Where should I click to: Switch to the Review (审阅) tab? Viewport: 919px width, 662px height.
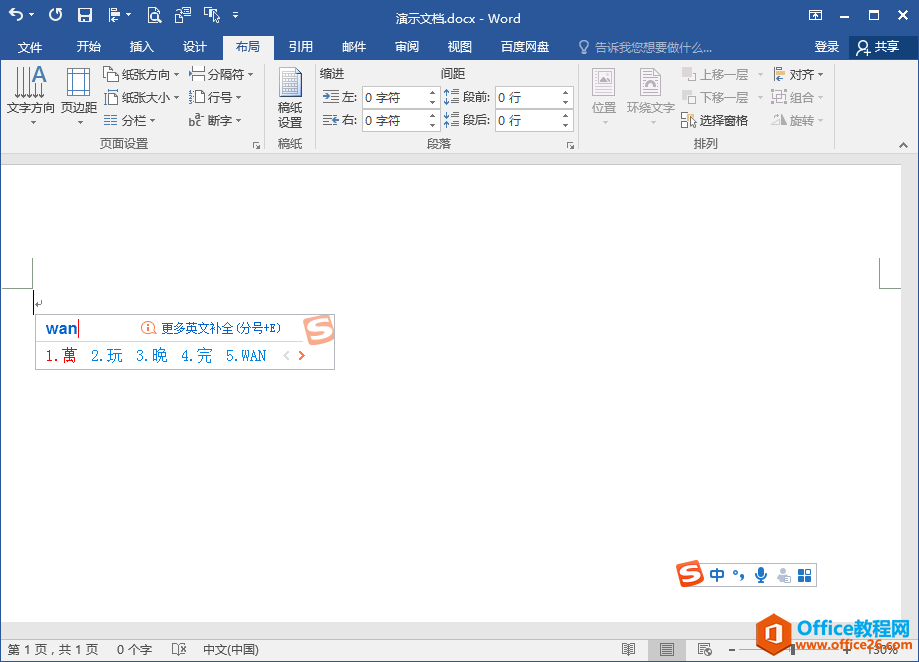click(x=407, y=47)
